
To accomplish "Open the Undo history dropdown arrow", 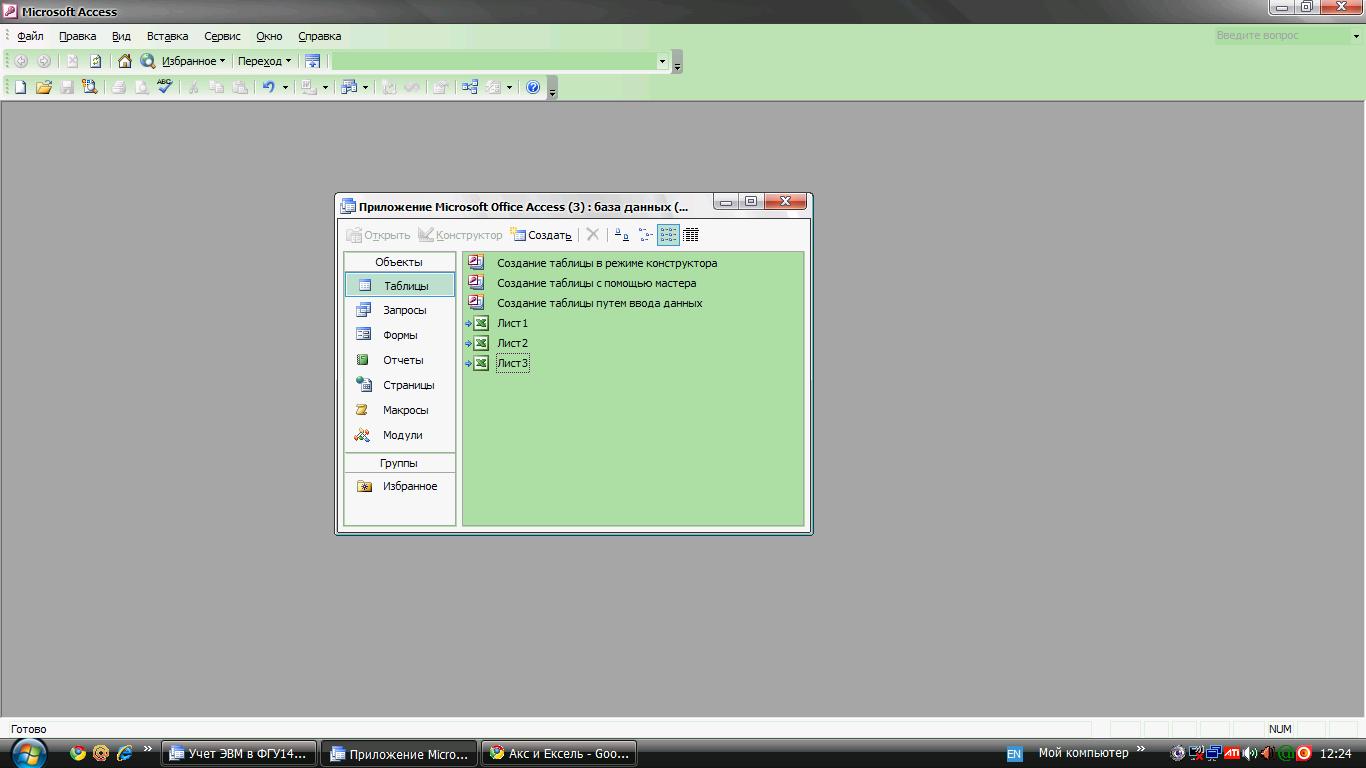I will point(285,87).
